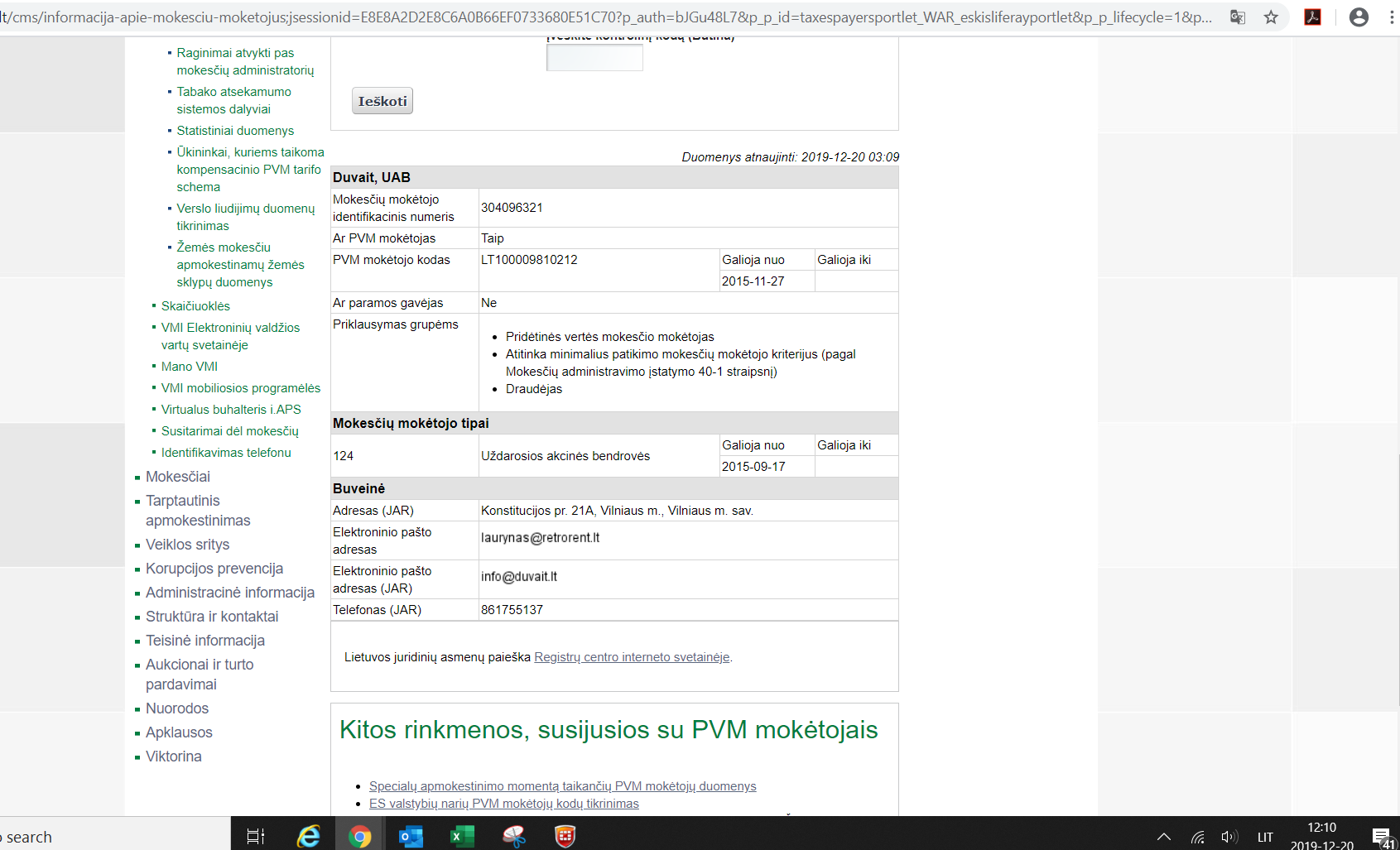This screenshot has height=850, width=1400.
Task: Open the Chrome profile account icon
Action: point(1359,17)
